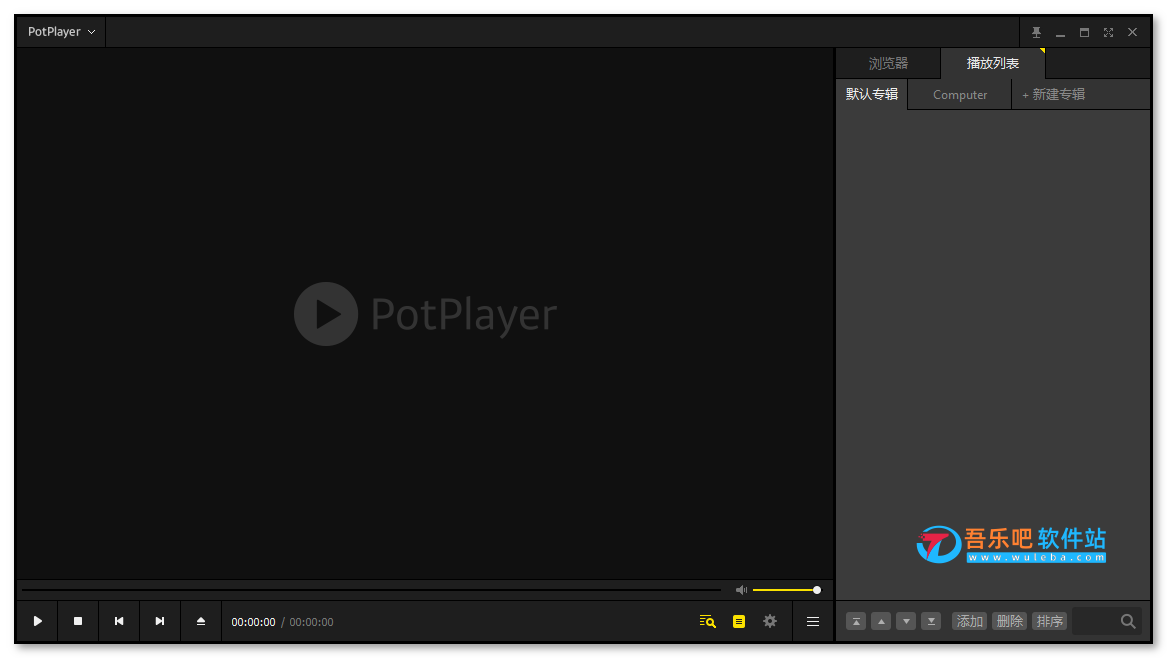Open the playlist search magnifier icon in the control bar
Image resolution: width=1167 pixels, height=658 pixels.
click(x=708, y=622)
